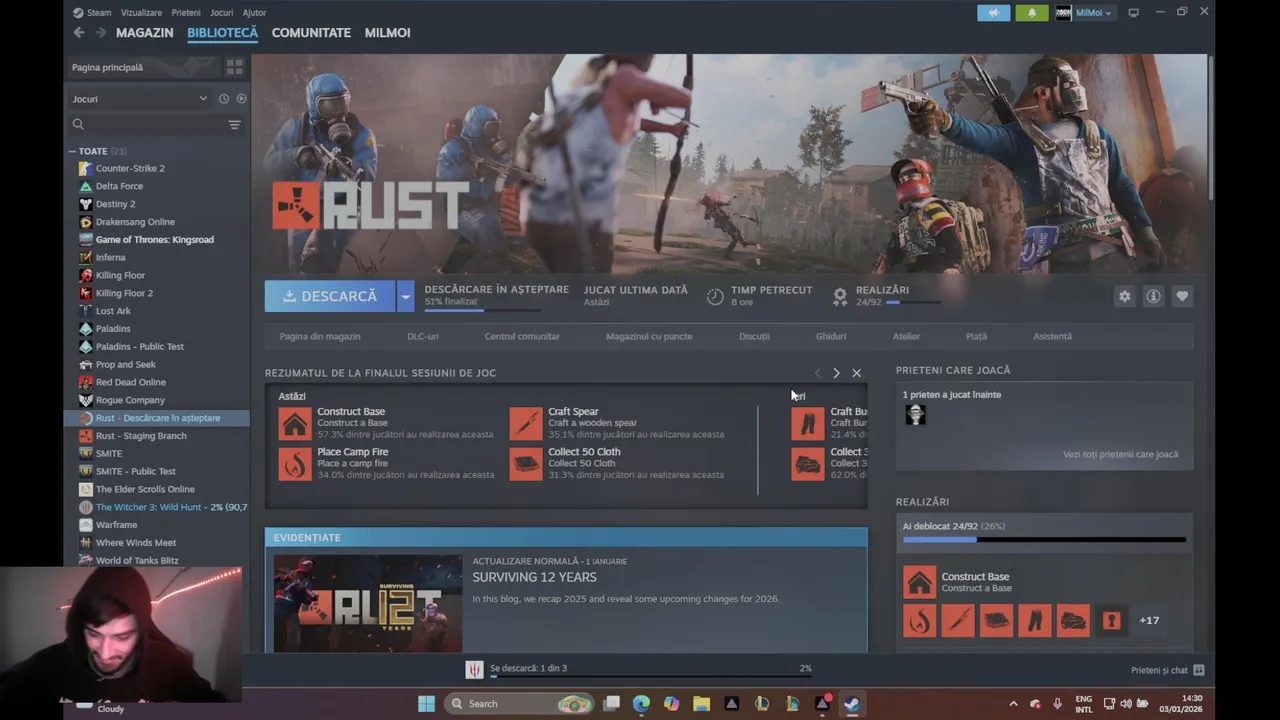Open the Vizualizare menu
Screen dimensions: 1280x720
click(141, 13)
